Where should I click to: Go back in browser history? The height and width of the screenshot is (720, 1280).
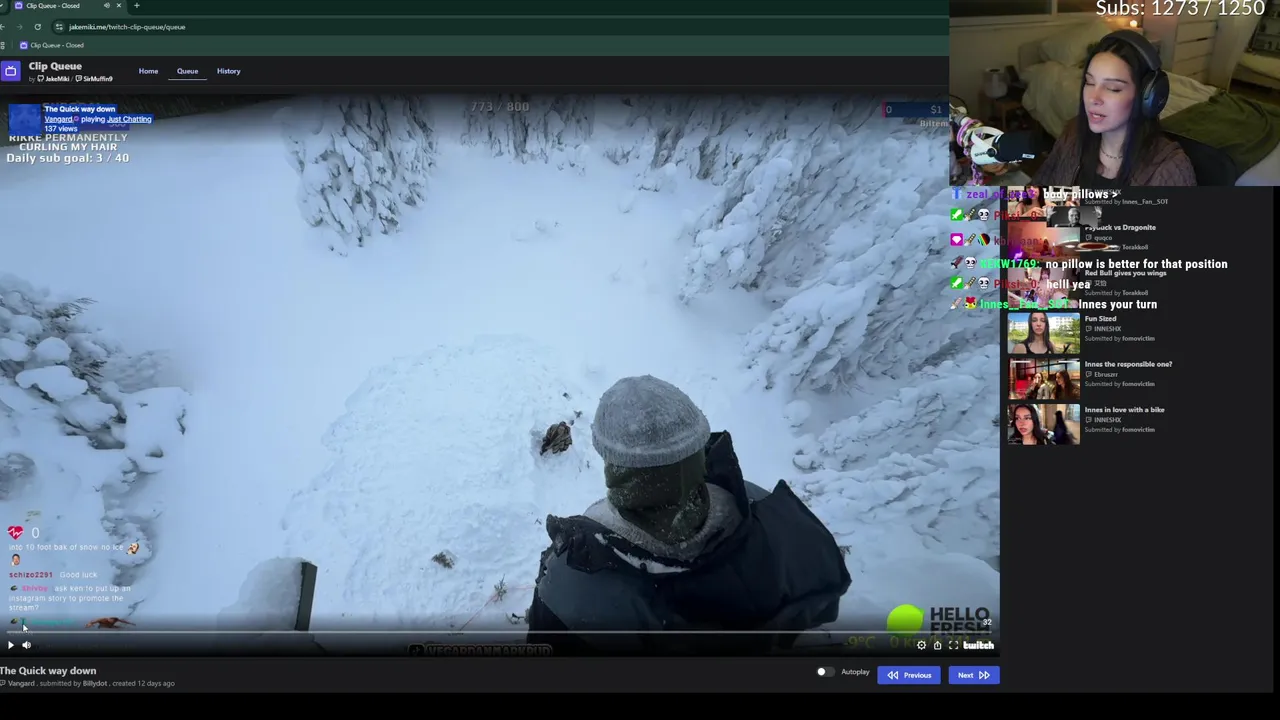pos(4,27)
